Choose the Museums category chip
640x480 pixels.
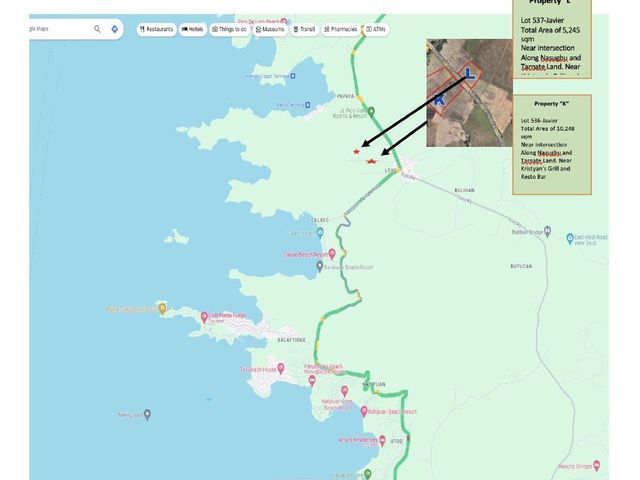point(270,29)
